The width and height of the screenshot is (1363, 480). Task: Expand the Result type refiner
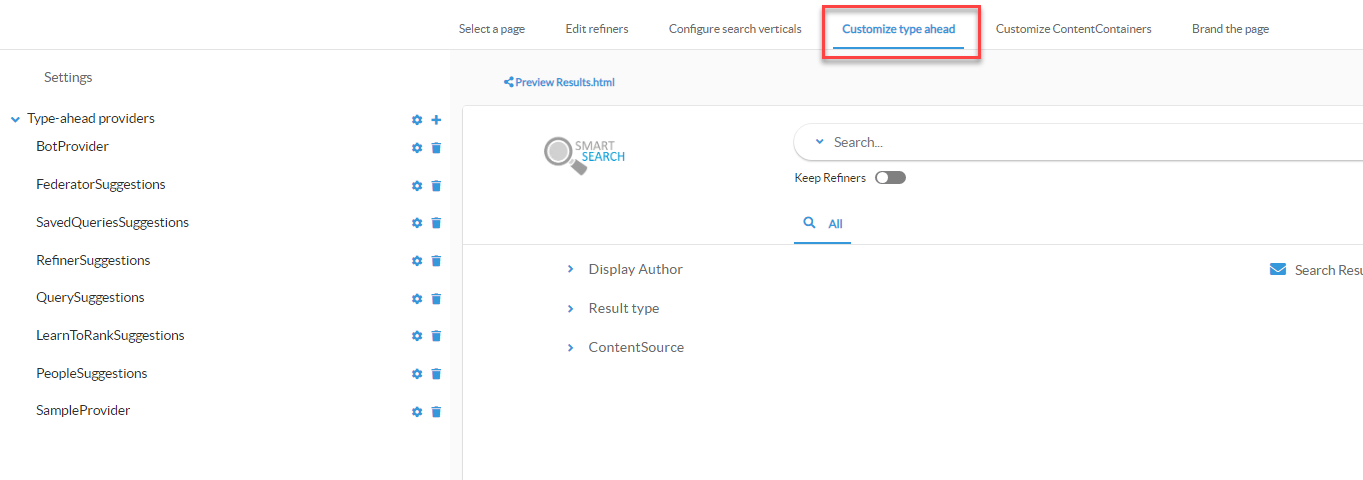tap(571, 308)
